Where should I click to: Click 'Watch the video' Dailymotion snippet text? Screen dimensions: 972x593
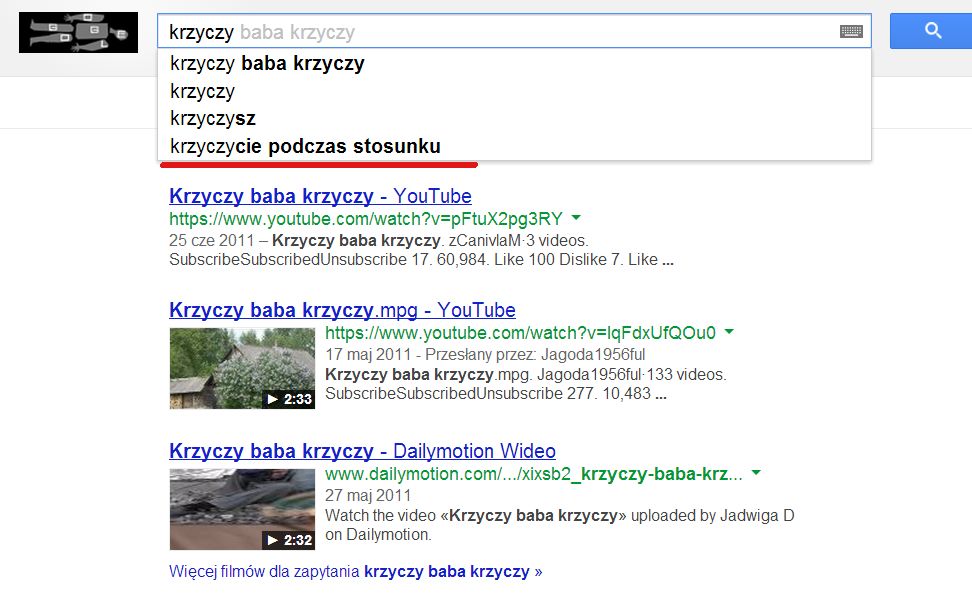pyautogui.click(x=560, y=525)
